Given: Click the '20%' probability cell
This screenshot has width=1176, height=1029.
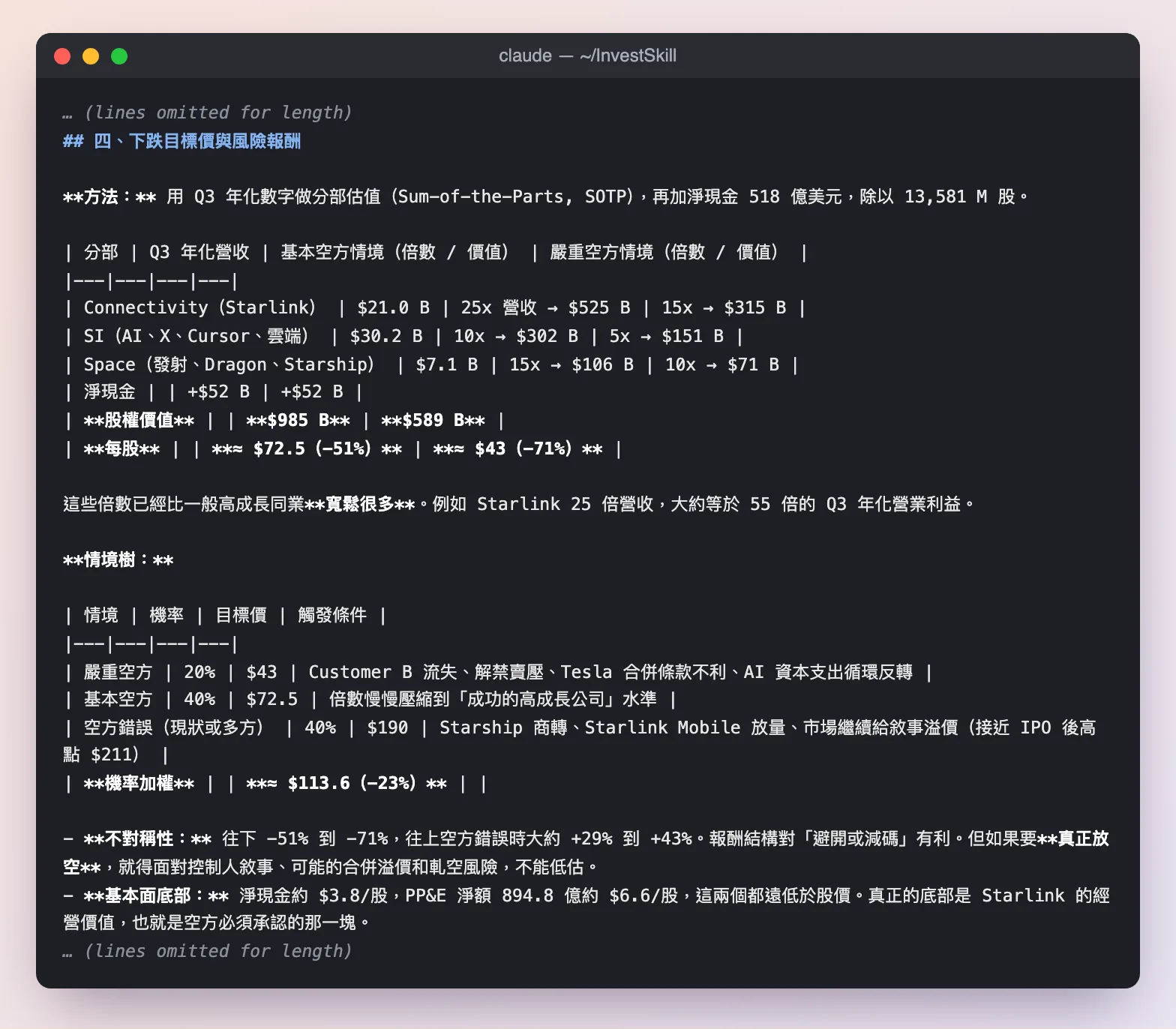Looking at the screenshot, I should click(x=199, y=672).
